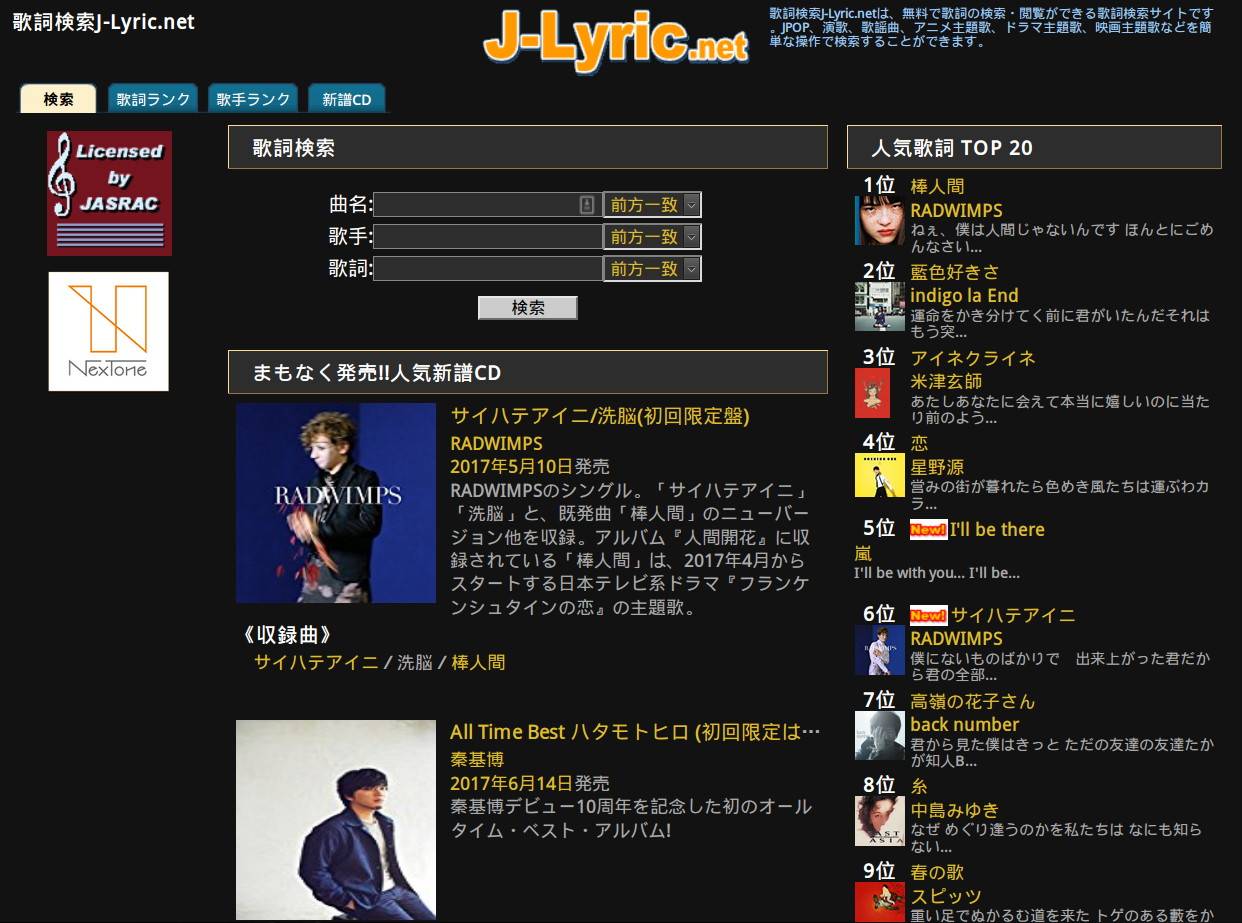Open rank 8 中島みゆき thumbnail
The width and height of the screenshot is (1242, 923).
click(x=880, y=822)
